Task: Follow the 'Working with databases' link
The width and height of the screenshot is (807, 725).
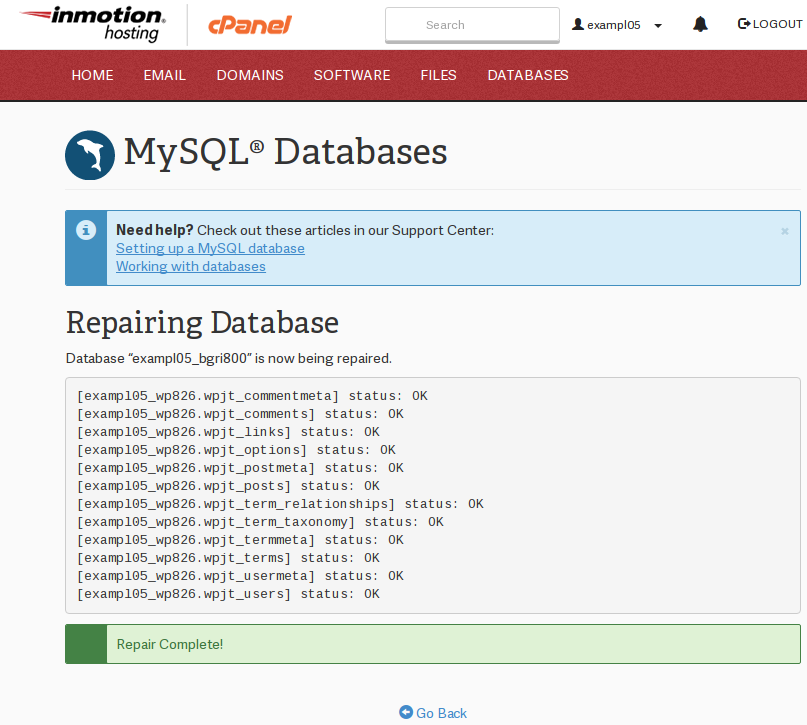Action: click(191, 266)
